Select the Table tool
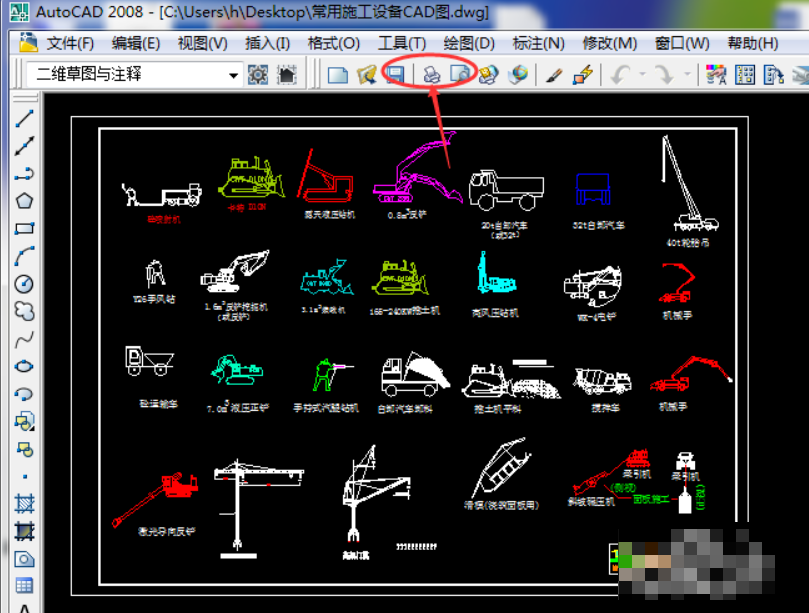 click(24, 586)
